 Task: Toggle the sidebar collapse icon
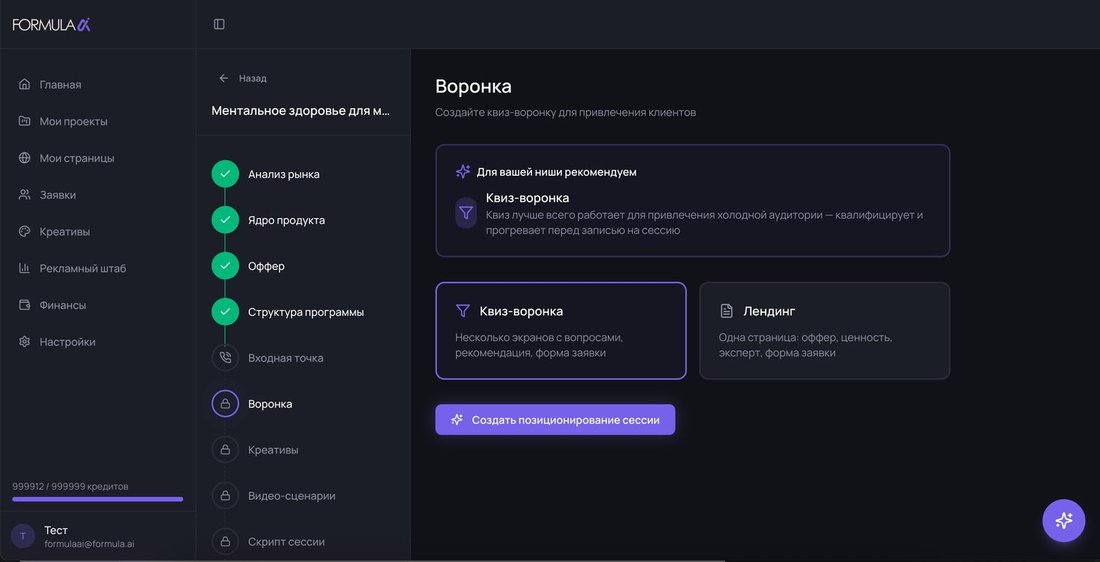pos(219,25)
